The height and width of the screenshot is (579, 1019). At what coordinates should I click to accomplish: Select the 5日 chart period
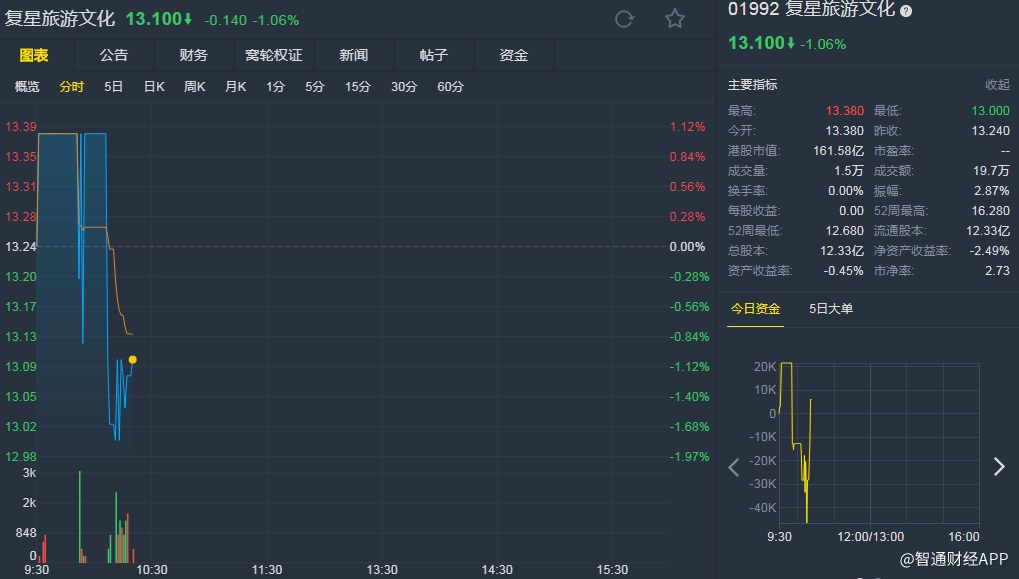tap(114, 87)
